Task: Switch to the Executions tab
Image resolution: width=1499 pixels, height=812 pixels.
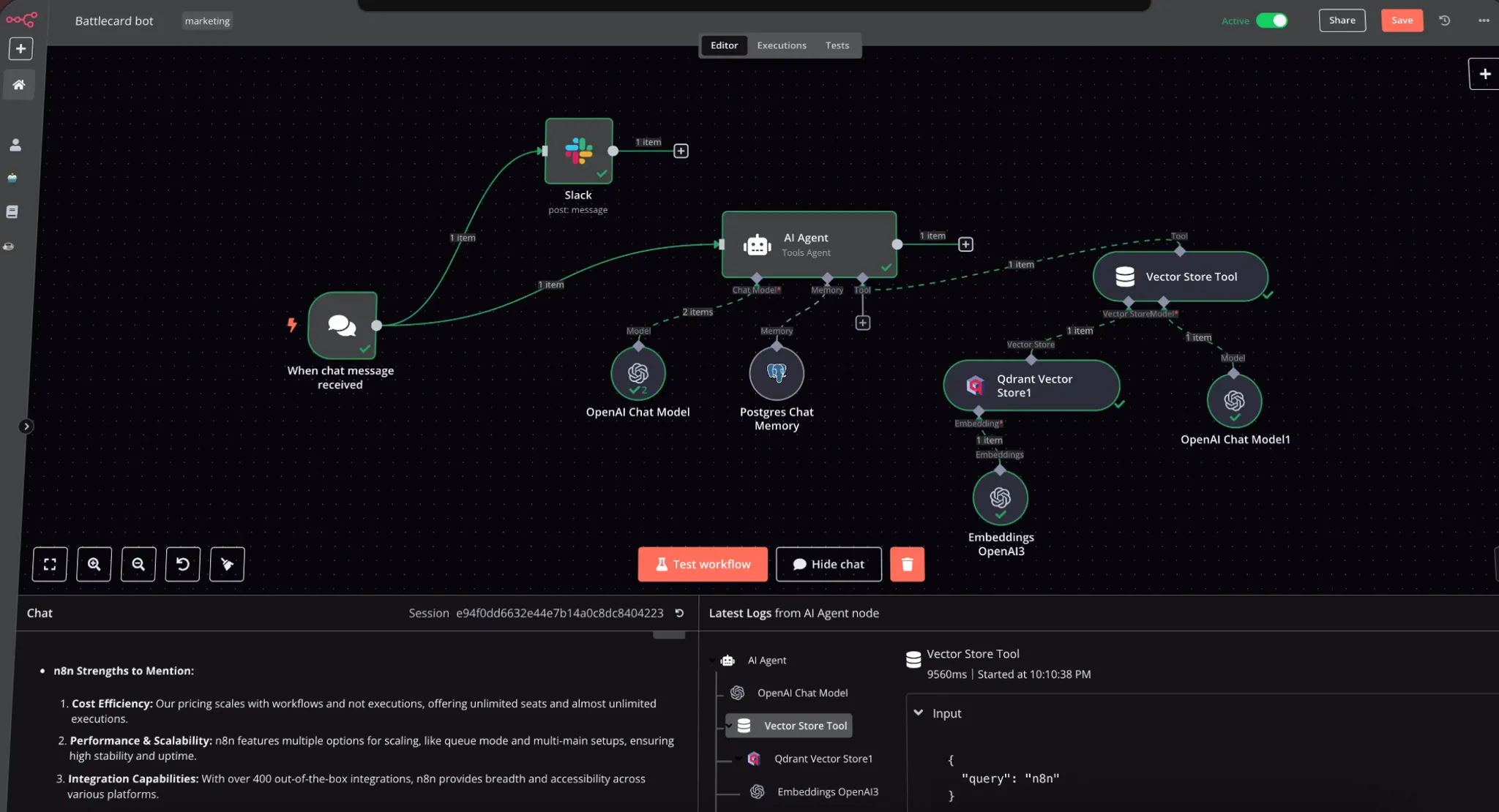Action: 781,45
